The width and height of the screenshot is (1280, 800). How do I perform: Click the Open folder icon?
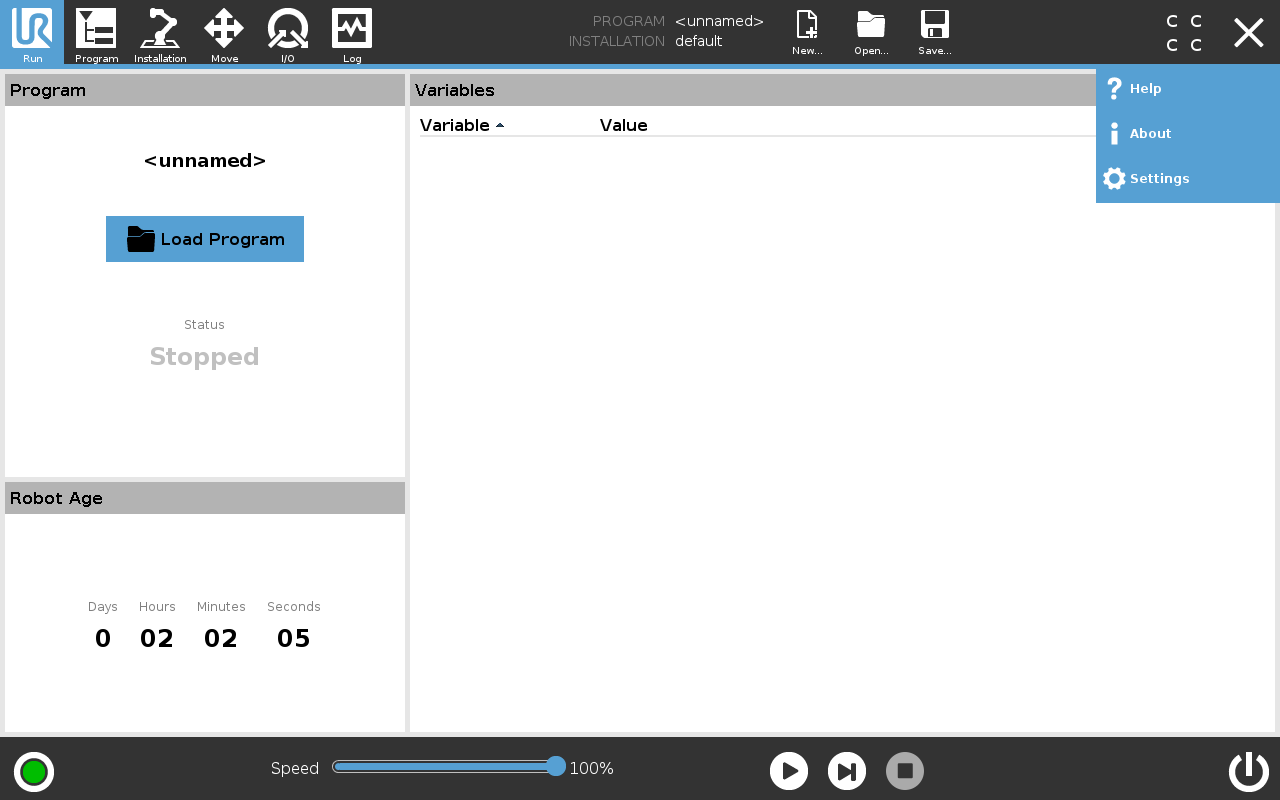871,32
